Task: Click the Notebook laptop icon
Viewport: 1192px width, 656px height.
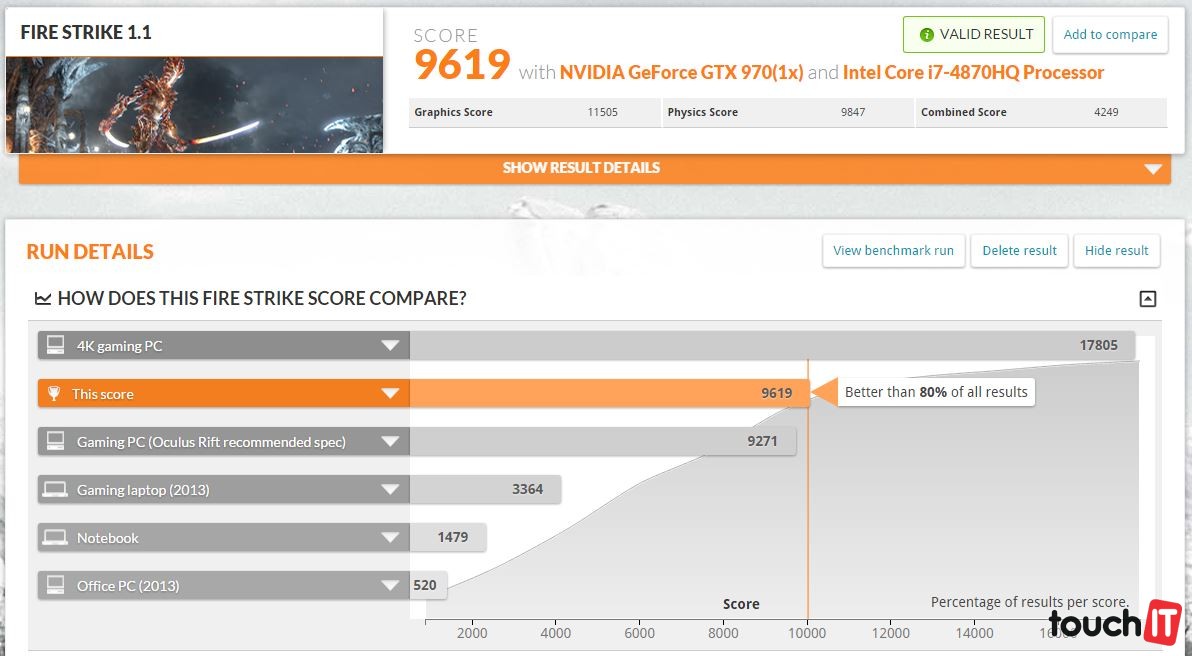Action: (56, 538)
